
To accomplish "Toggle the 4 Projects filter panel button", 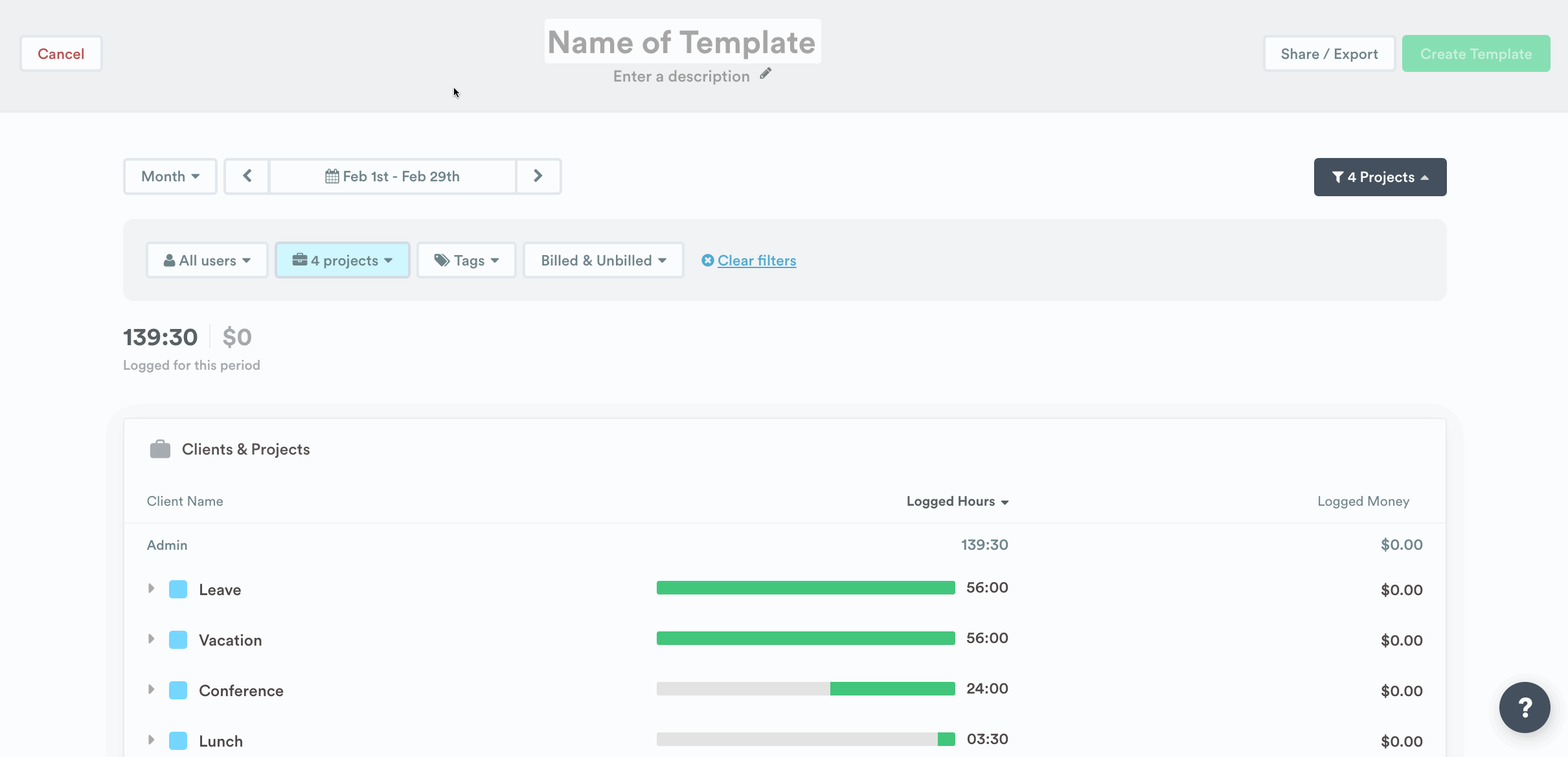I will point(1380,177).
